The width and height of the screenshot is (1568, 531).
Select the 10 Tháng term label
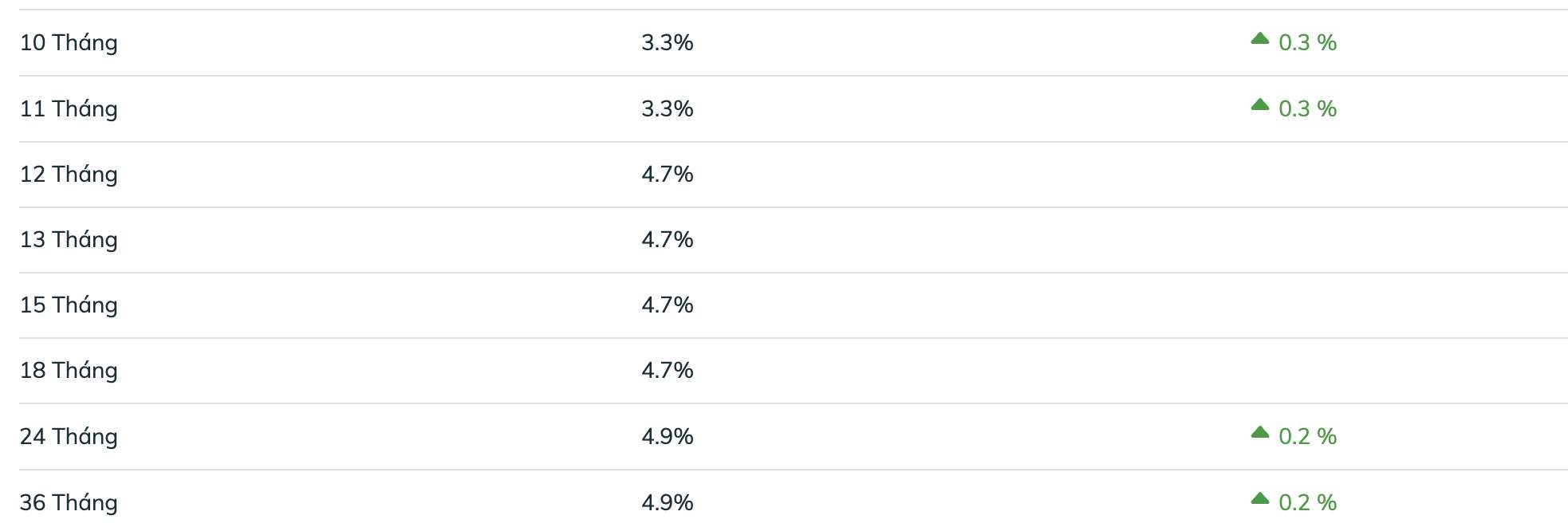coord(69,43)
